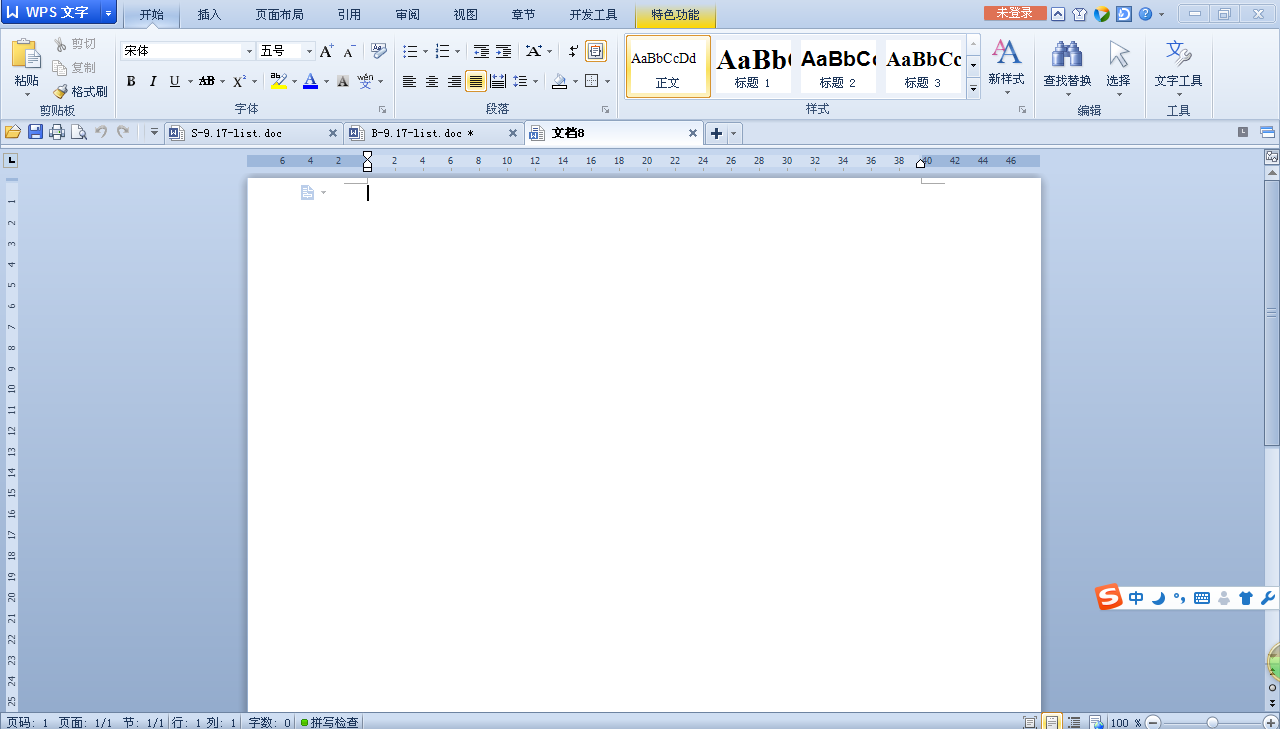Open the Font group dialog launcher
The image size is (1280, 729).
click(x=382, y=109)
